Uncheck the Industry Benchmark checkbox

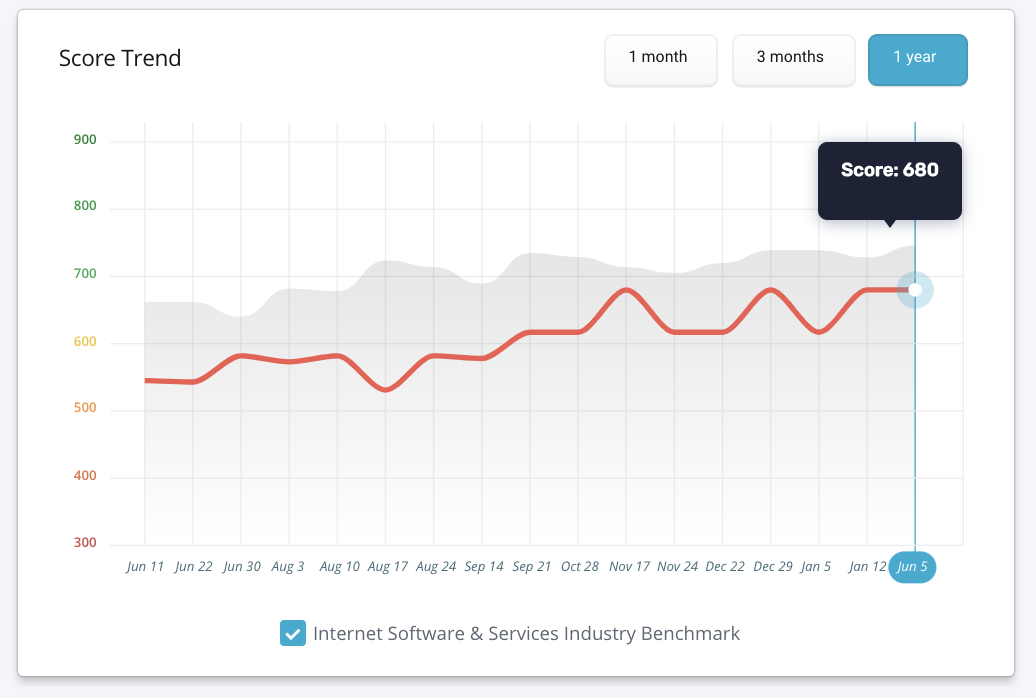[x=293, y=634]
